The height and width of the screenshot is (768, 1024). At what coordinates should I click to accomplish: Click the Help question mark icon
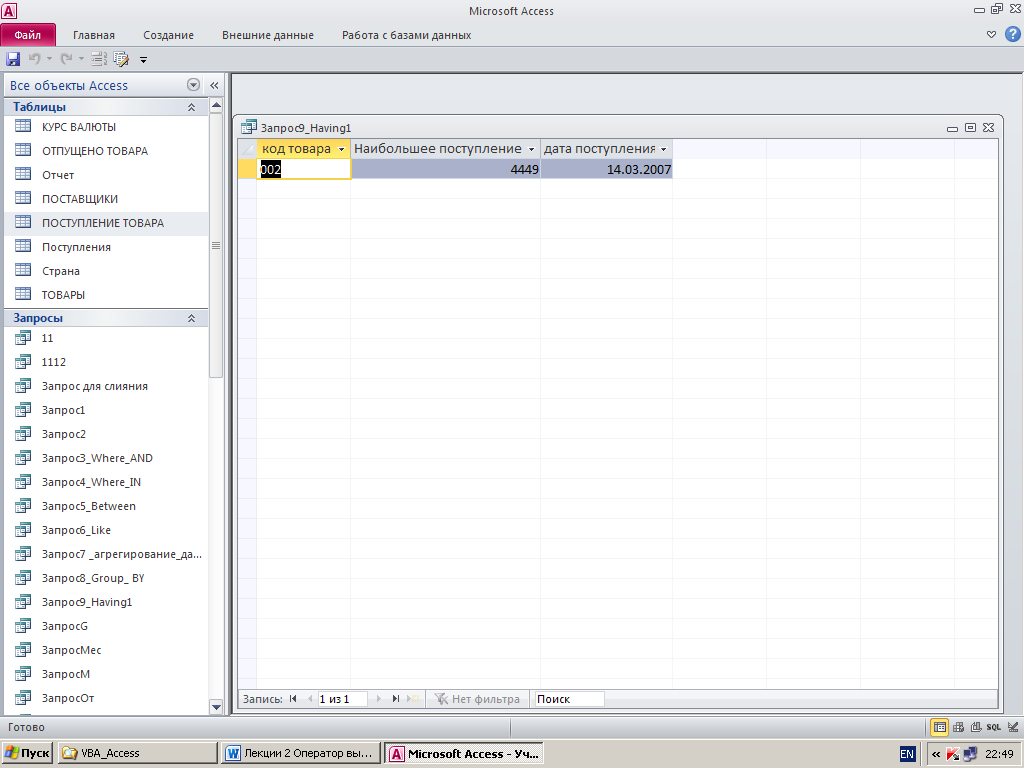[1013, 34]
